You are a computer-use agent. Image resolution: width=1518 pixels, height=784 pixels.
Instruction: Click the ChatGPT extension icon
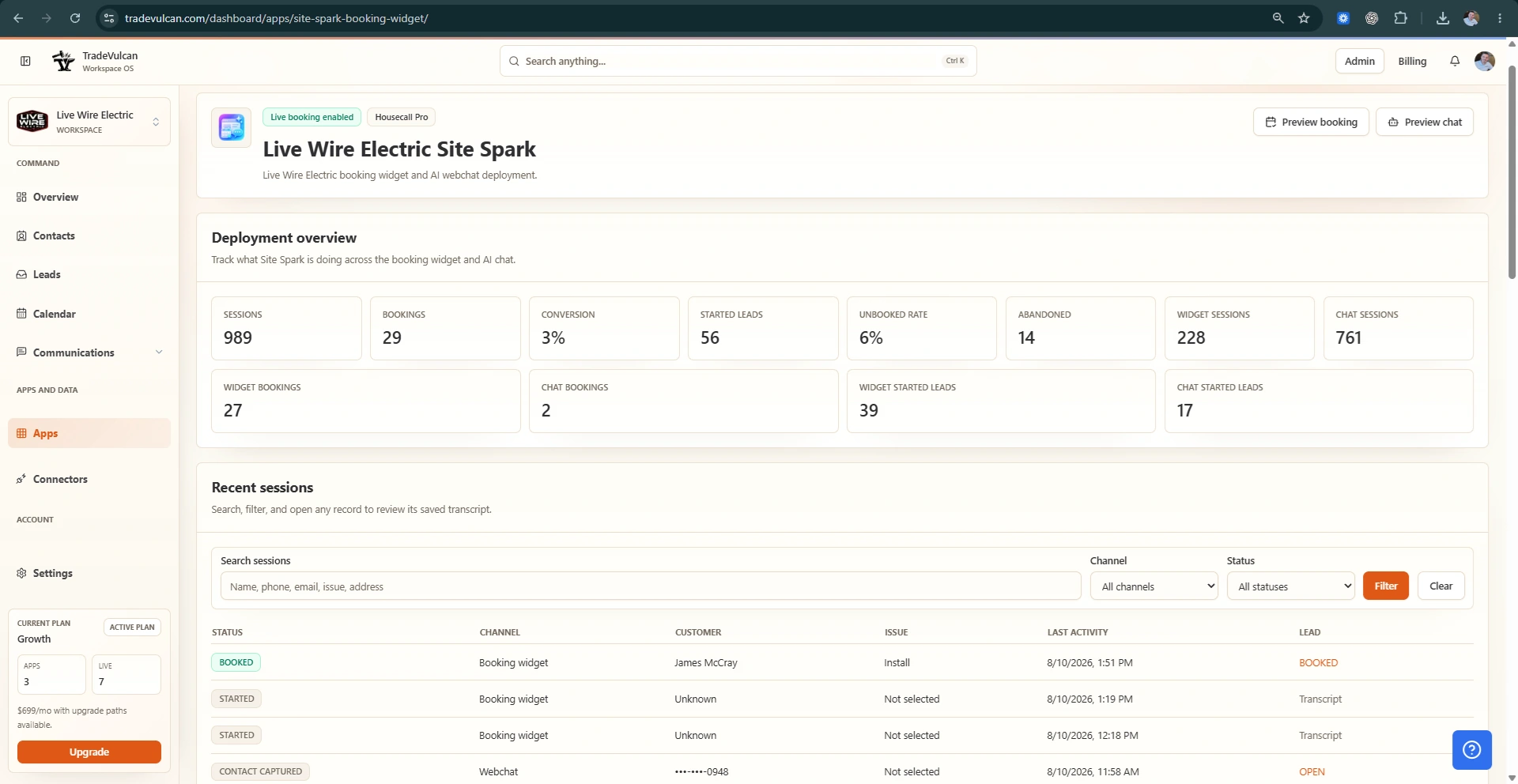tap(1372, 18)
